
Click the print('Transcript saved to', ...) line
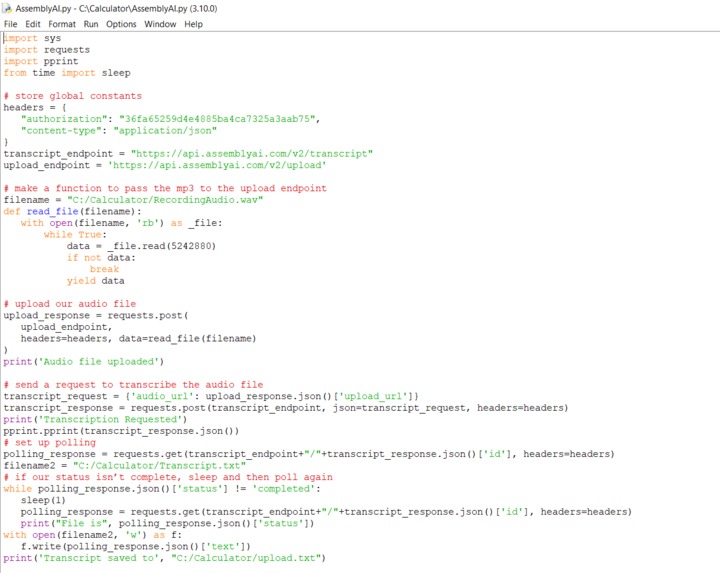(x=164, y=558)
